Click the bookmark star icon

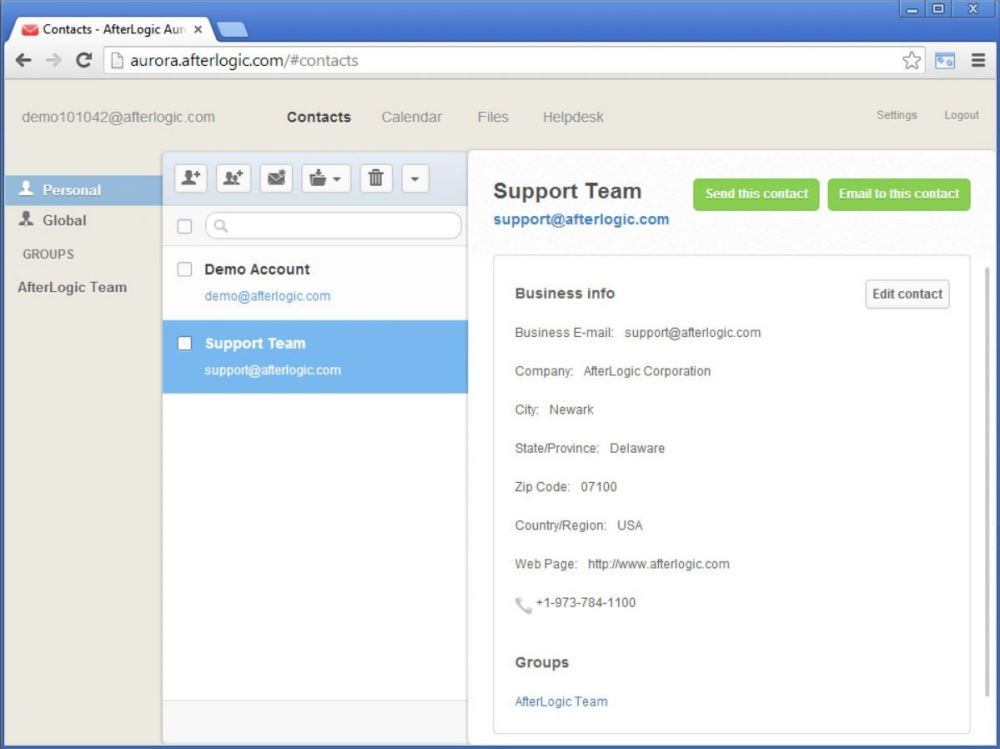(x=911, y=60)
